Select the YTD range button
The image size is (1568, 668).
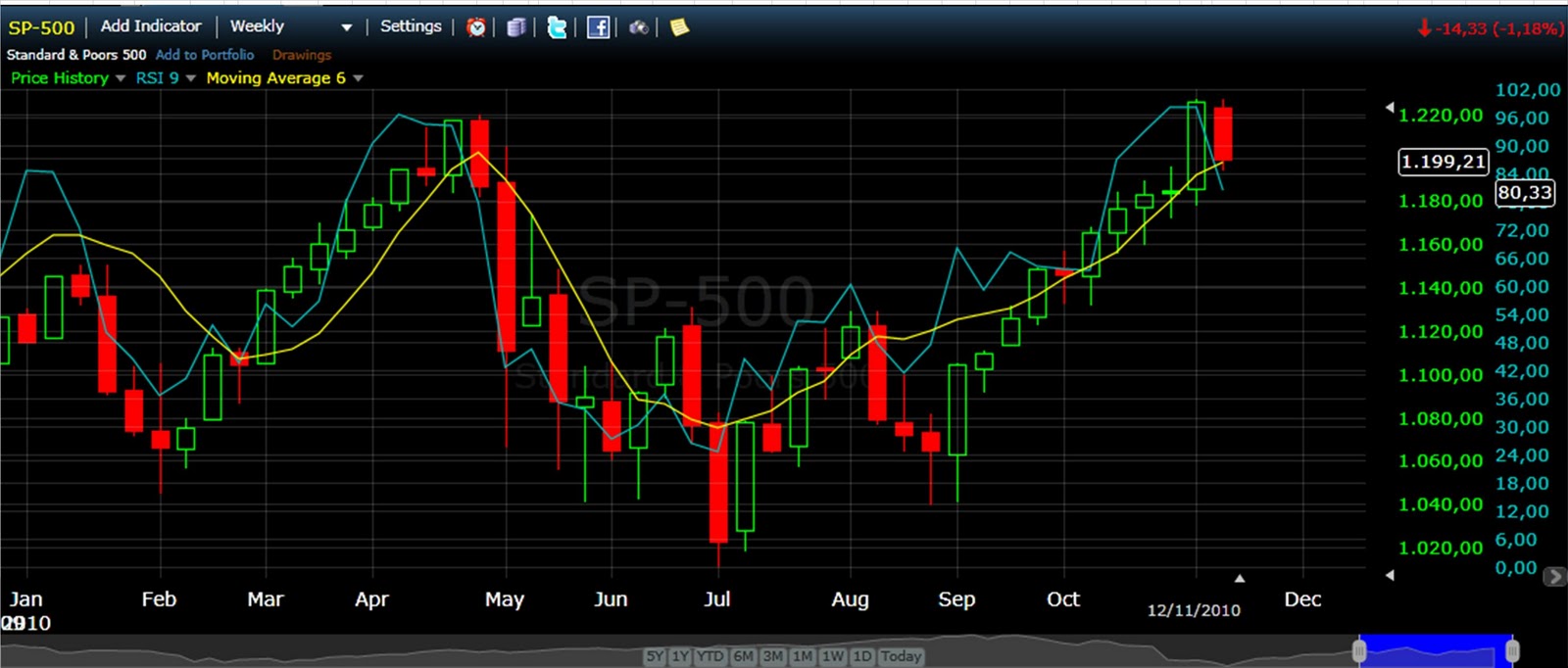tap(710, 656)
